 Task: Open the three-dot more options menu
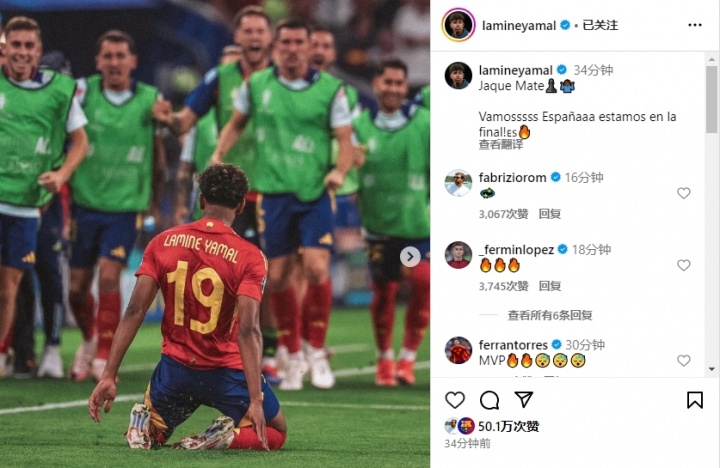[695, 25]
